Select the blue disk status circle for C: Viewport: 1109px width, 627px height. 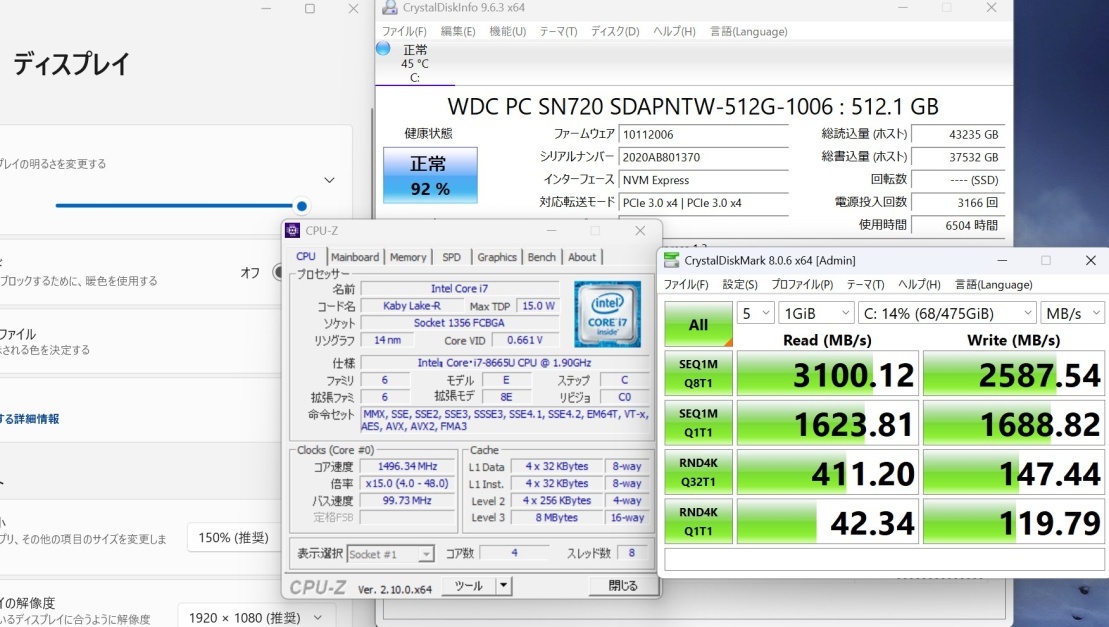[x=383, y=48]
